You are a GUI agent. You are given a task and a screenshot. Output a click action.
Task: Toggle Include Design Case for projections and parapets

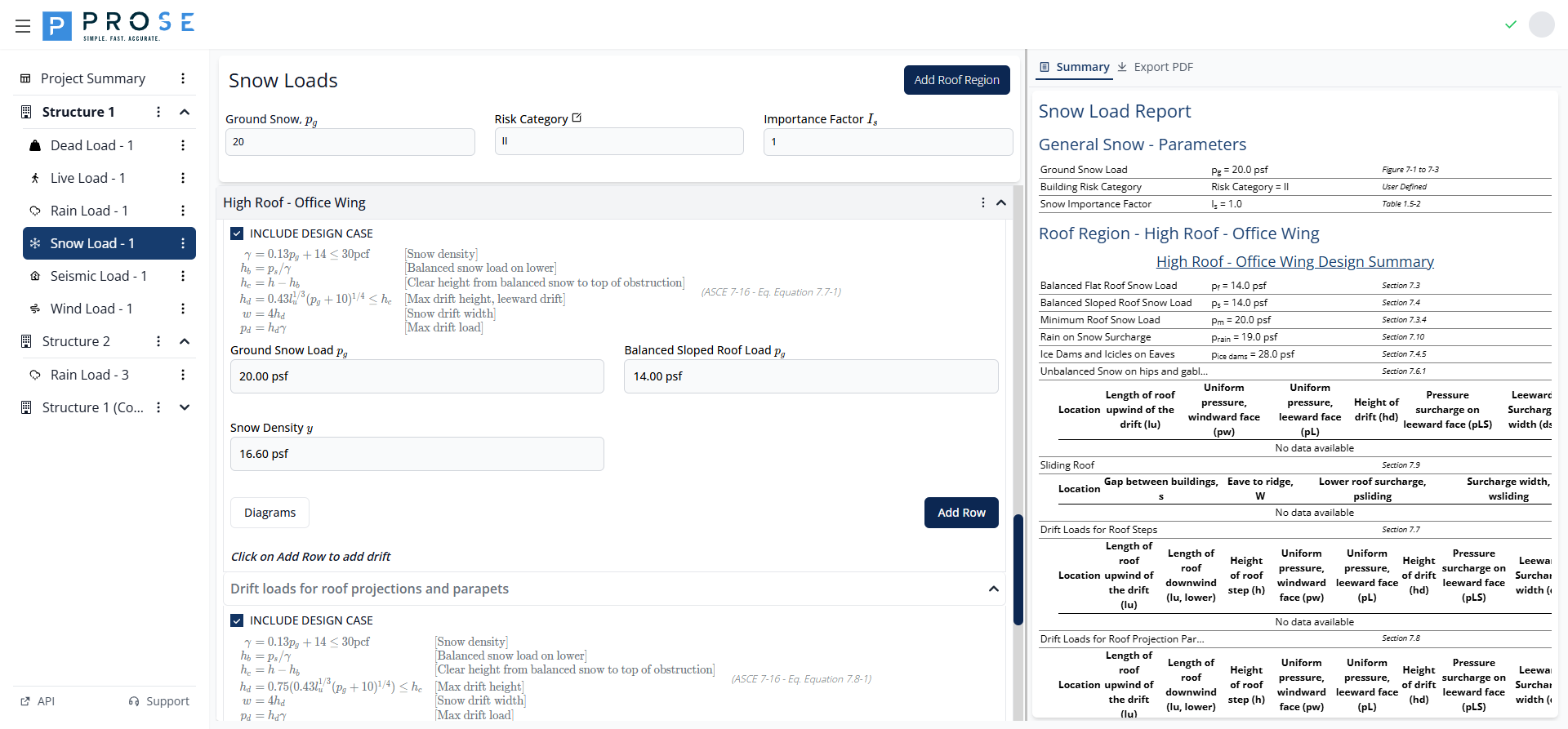pos(237,620)
